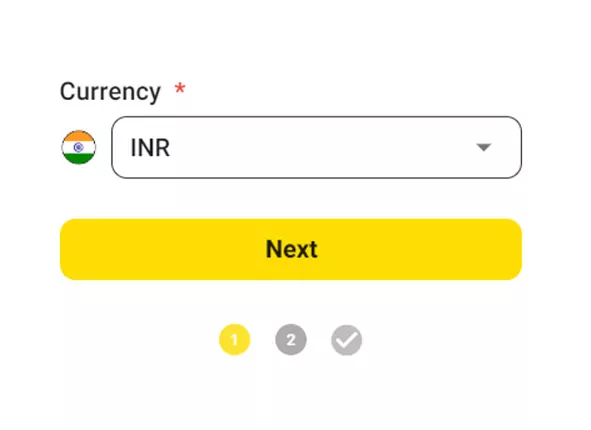Jump to the final confirmation step indicator

coord(346,340)
